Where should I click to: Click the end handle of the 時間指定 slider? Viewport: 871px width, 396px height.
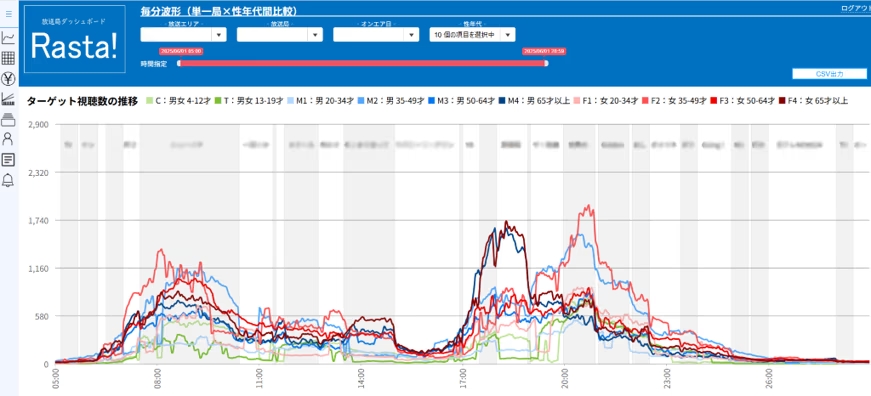click(546, 63)
